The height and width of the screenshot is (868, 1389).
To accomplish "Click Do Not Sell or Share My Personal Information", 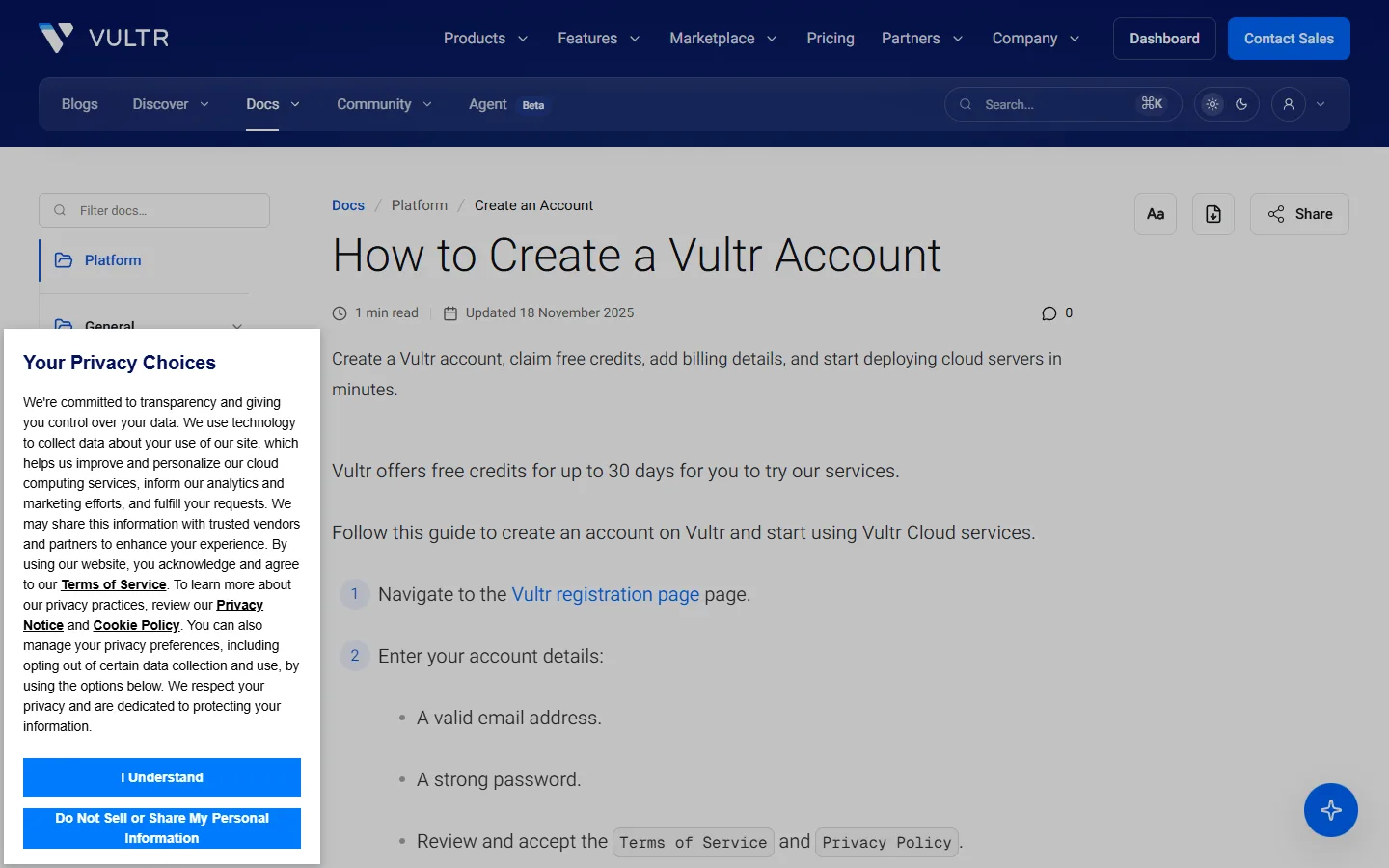I will 162,828.
